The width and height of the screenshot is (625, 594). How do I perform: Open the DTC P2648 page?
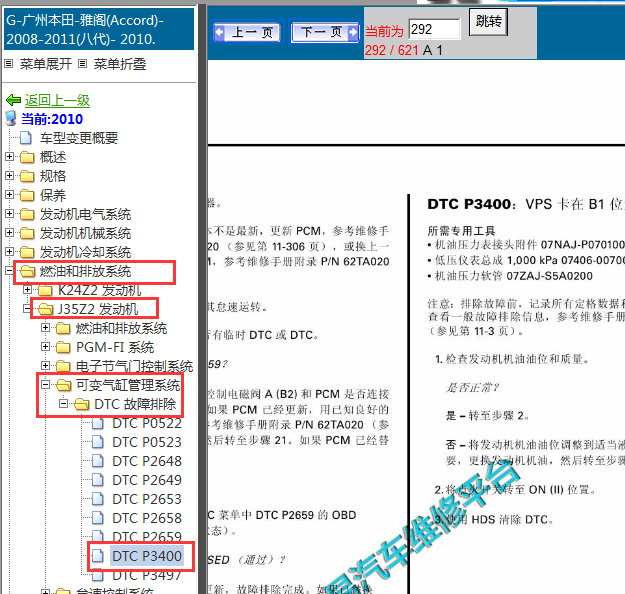click(147, 461)
